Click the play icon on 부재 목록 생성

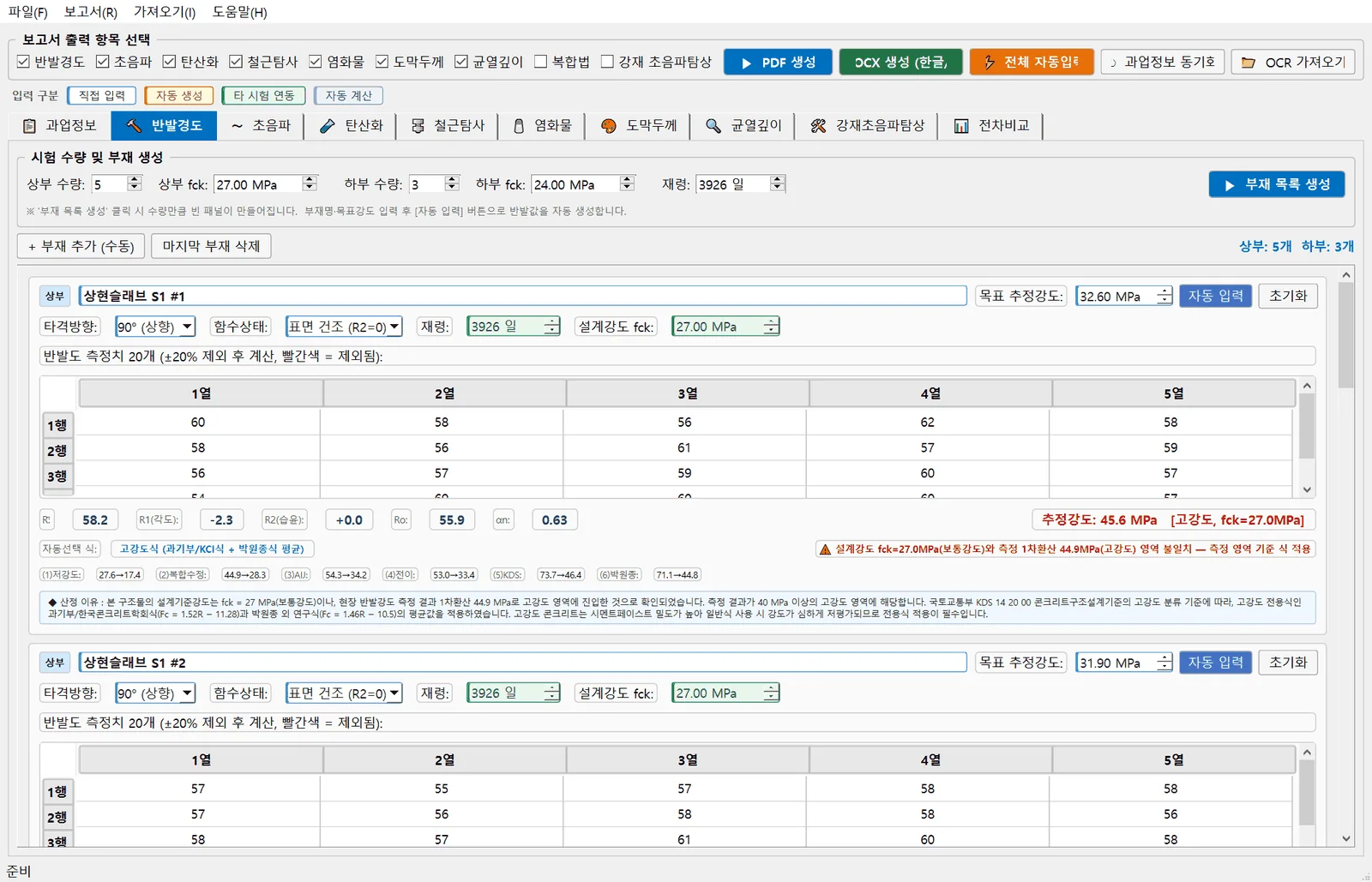click(x=1229, y=185)
